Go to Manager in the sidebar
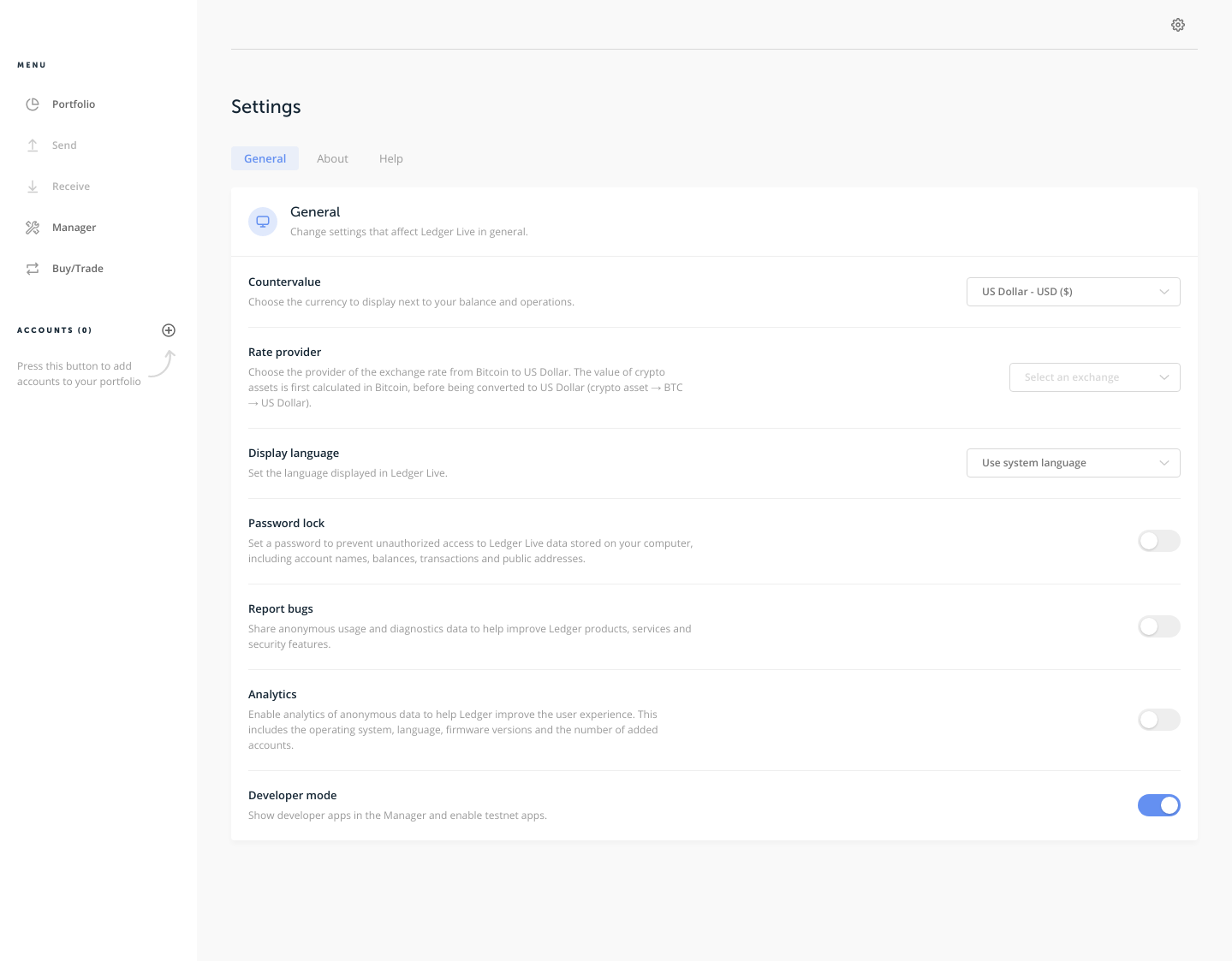The width and height of the screenshot is (1232, 961). 74,228
